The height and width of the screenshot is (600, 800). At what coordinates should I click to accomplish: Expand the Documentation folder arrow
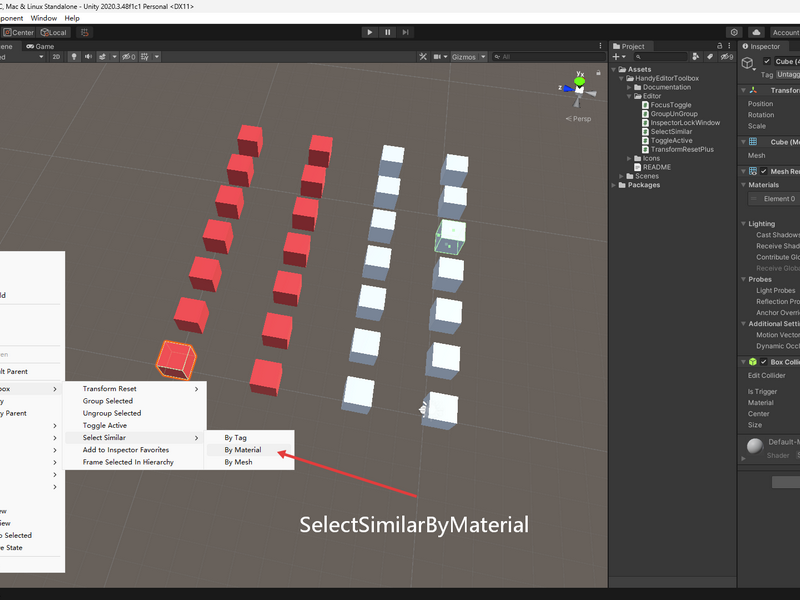pyautogui.click(x=629, y=87)
